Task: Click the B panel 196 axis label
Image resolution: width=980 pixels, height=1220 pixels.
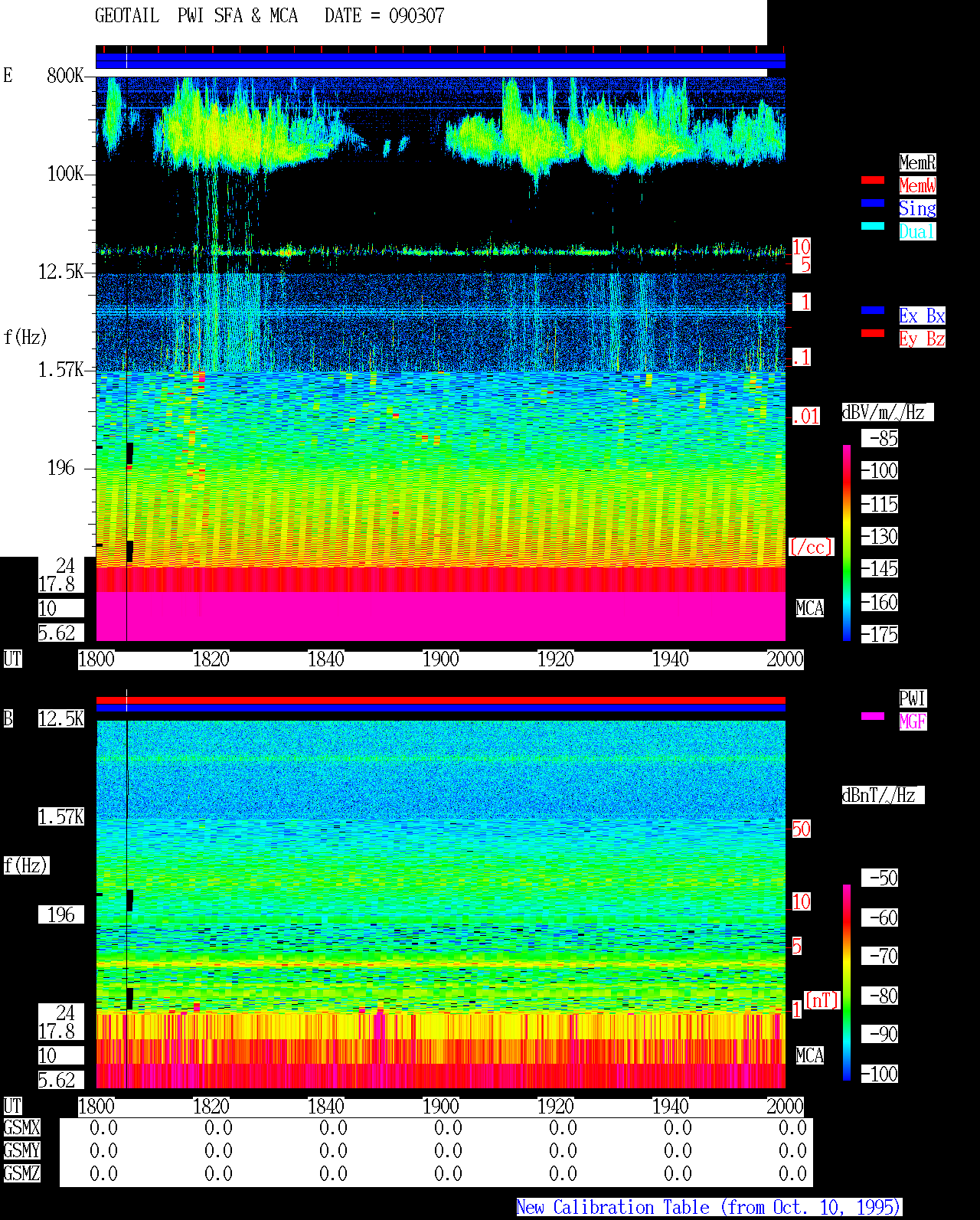Action: coord(61,914)
